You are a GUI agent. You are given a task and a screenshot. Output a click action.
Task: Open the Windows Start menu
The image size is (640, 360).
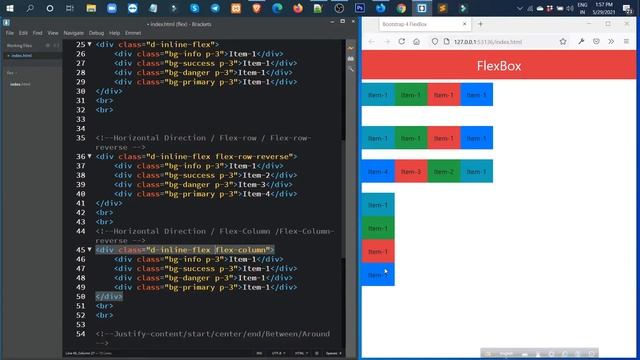click(x=10, y=8)
